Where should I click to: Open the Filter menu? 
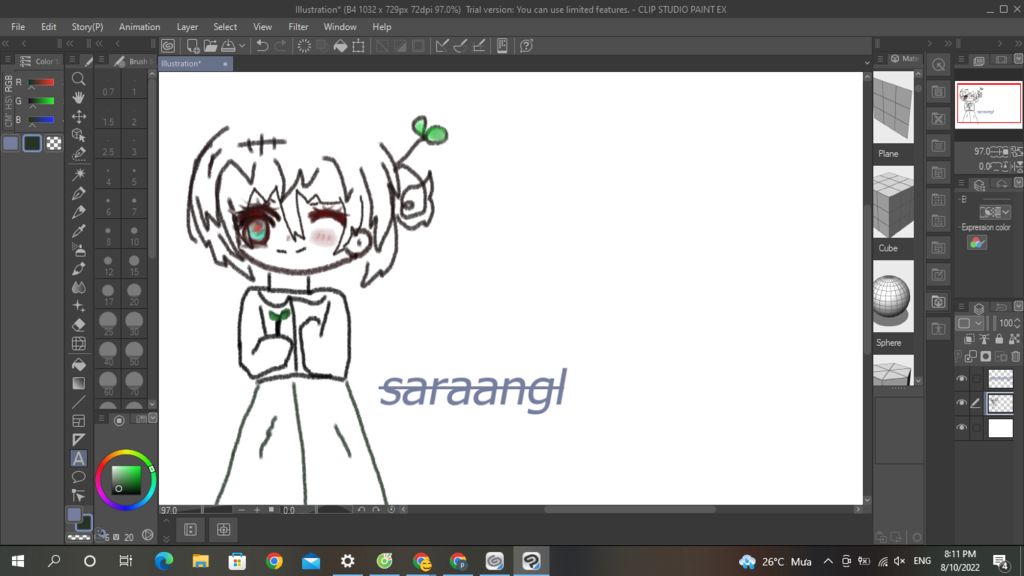click(x=298, y=27)
